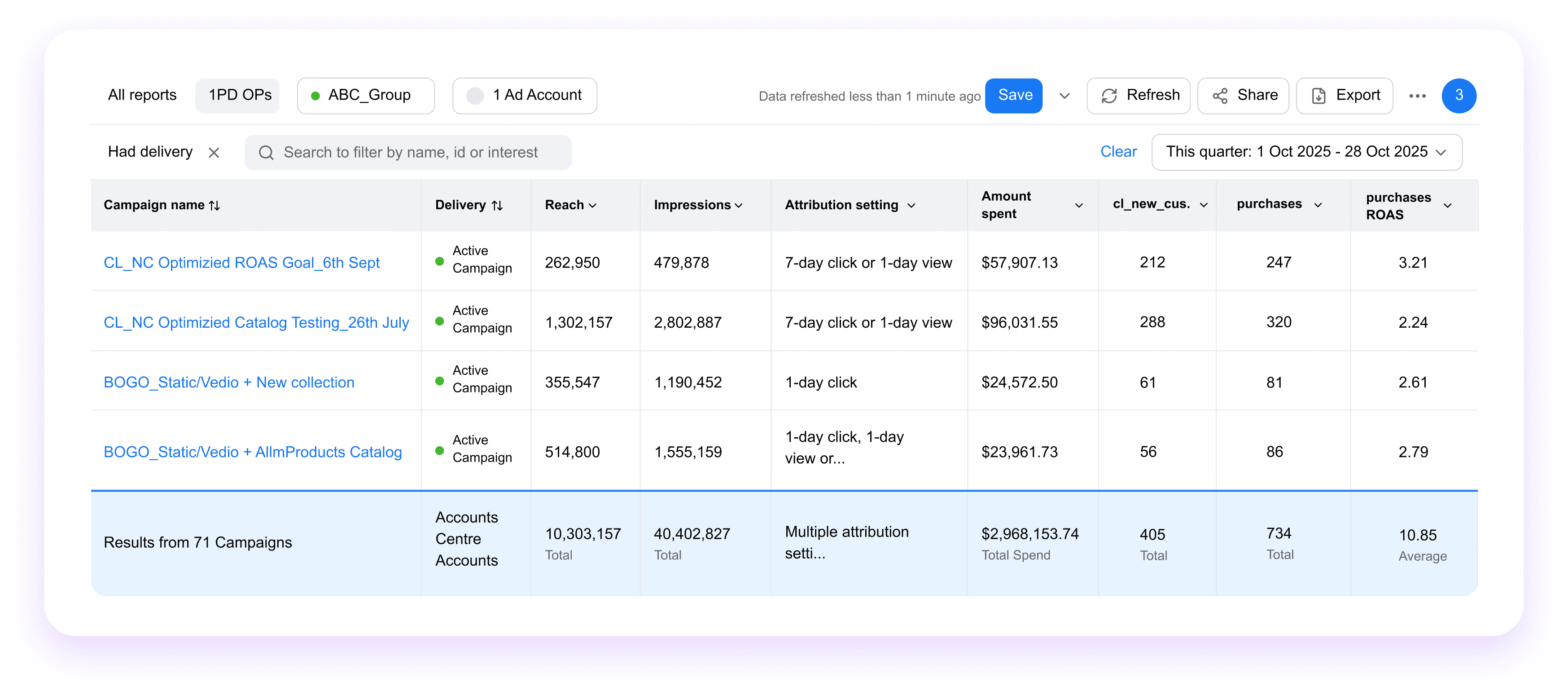Expand the Attribution setting column dropdown
1568x695 pixels.
pos(911,205)
